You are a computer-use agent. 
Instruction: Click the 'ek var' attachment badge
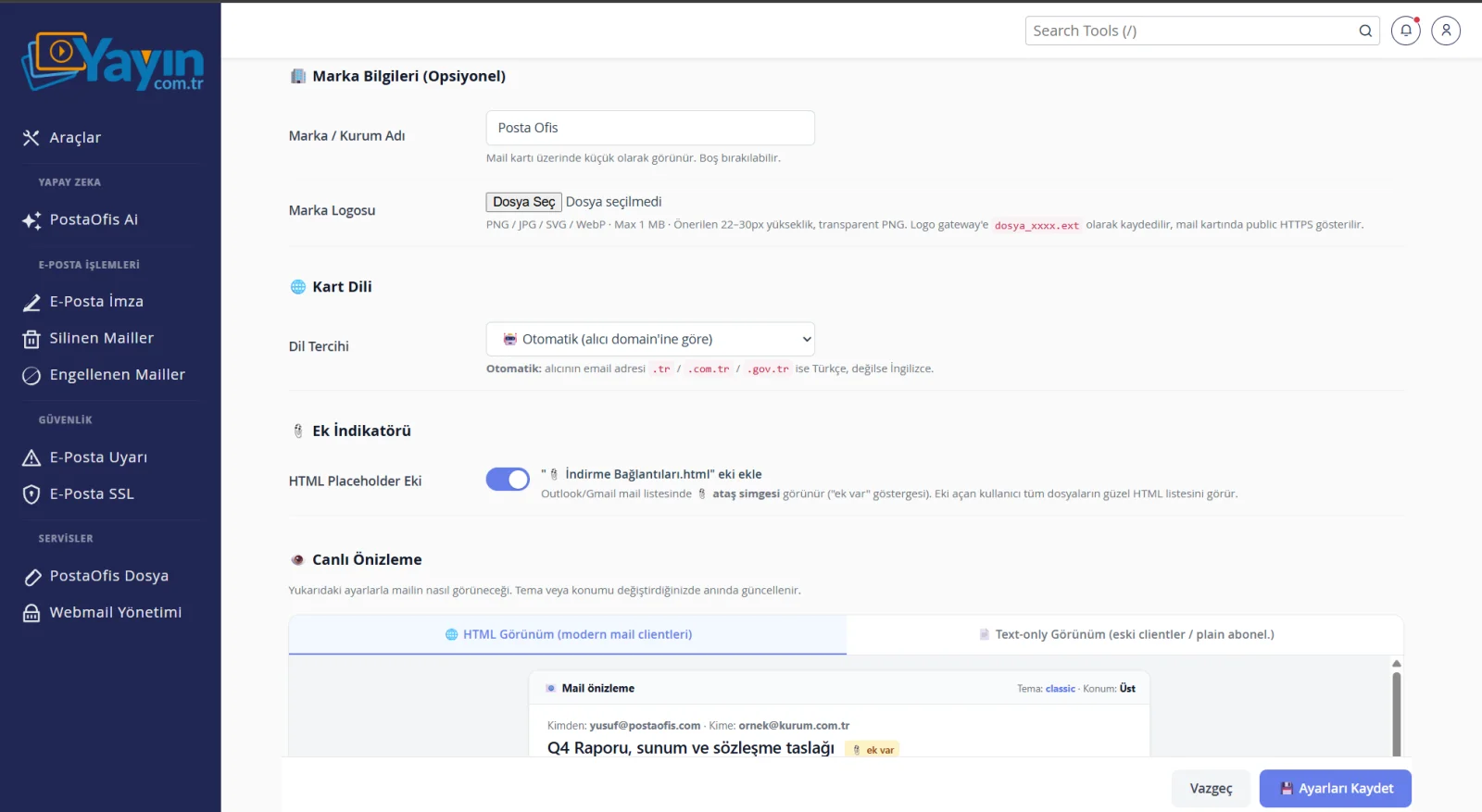point(873,750)
